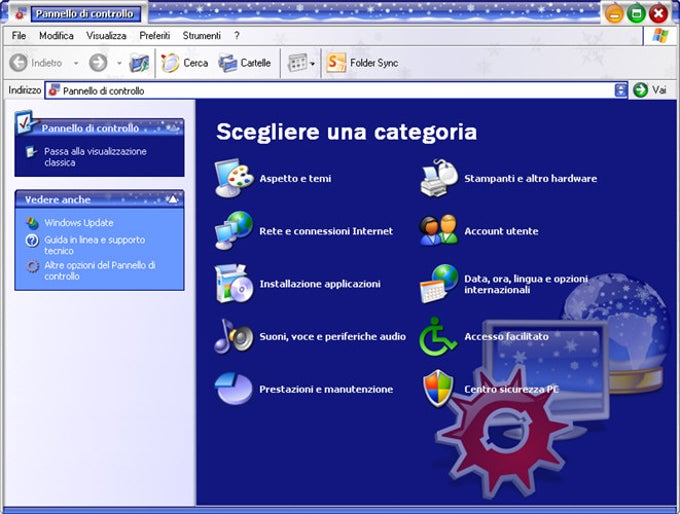The width and height of the screenshot is (680, 514).
Task: Click the Suoni, voce e periferiche audio text
Action: [x=333, y=337]
